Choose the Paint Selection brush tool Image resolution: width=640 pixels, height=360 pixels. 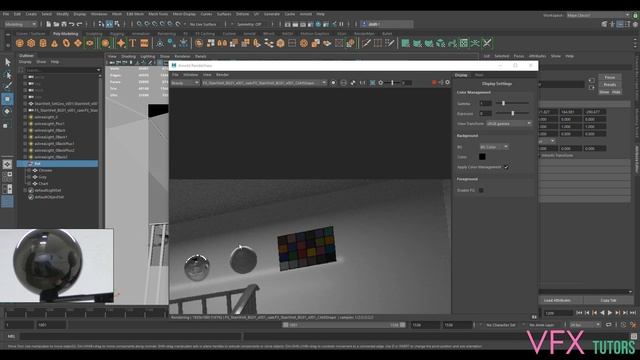click(7, 86)
